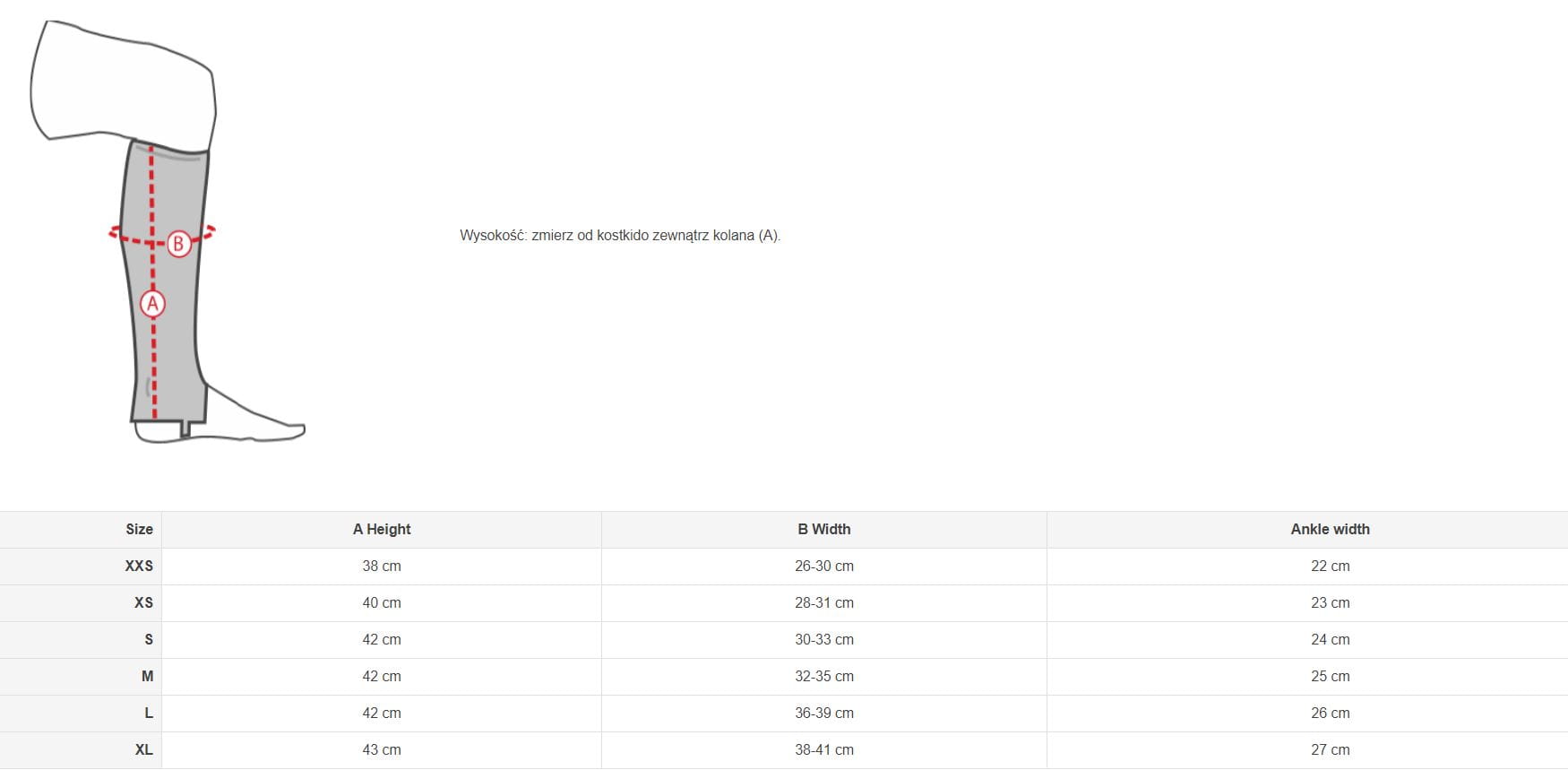The width and height of the screenshot is (1568, 770).
Task: Click the M size row label
Action: pyautogui.click(x=147, y=677)
